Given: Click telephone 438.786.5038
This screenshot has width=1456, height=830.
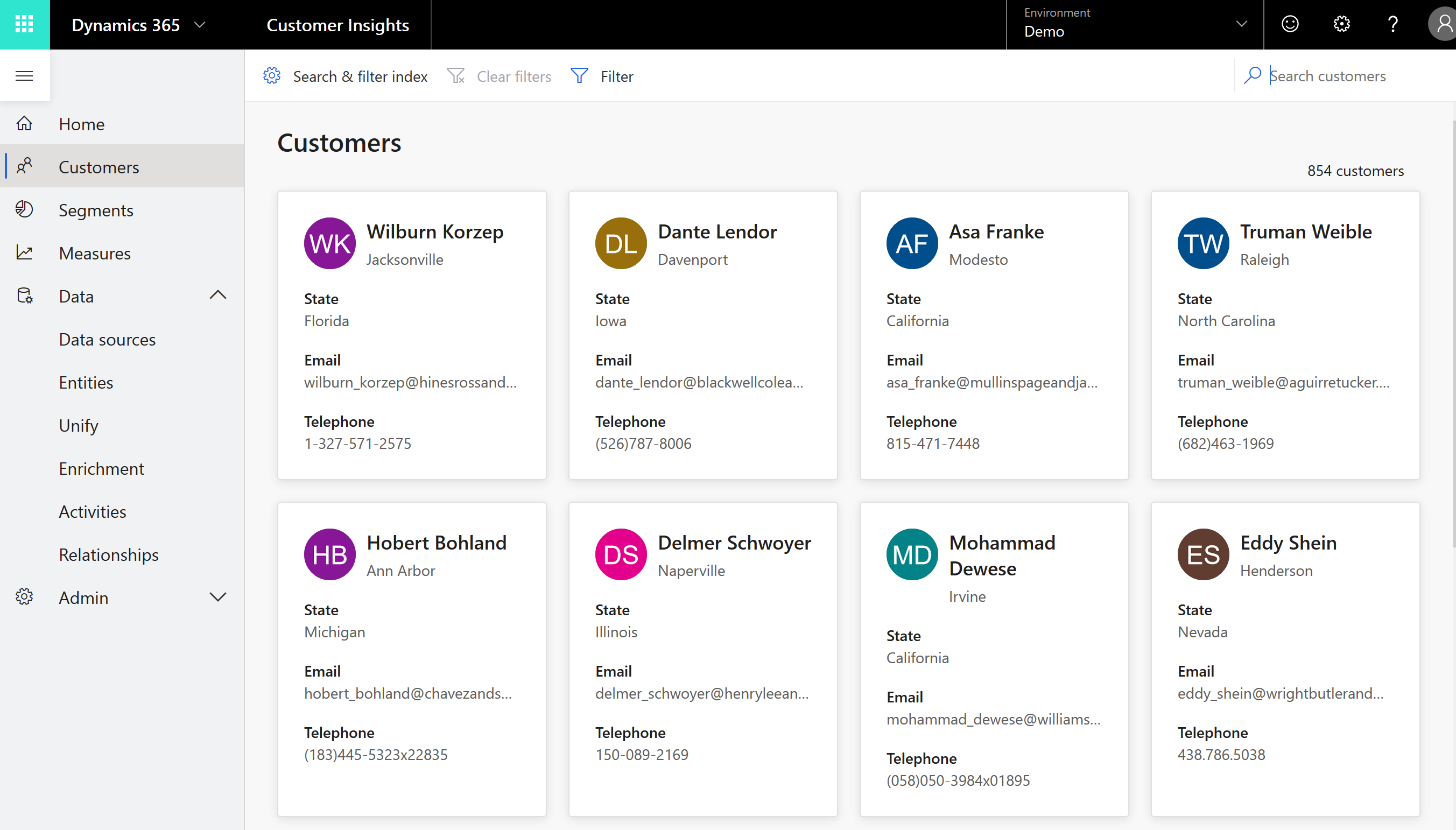Looking at the screenshot, I should pos(1221,754).
